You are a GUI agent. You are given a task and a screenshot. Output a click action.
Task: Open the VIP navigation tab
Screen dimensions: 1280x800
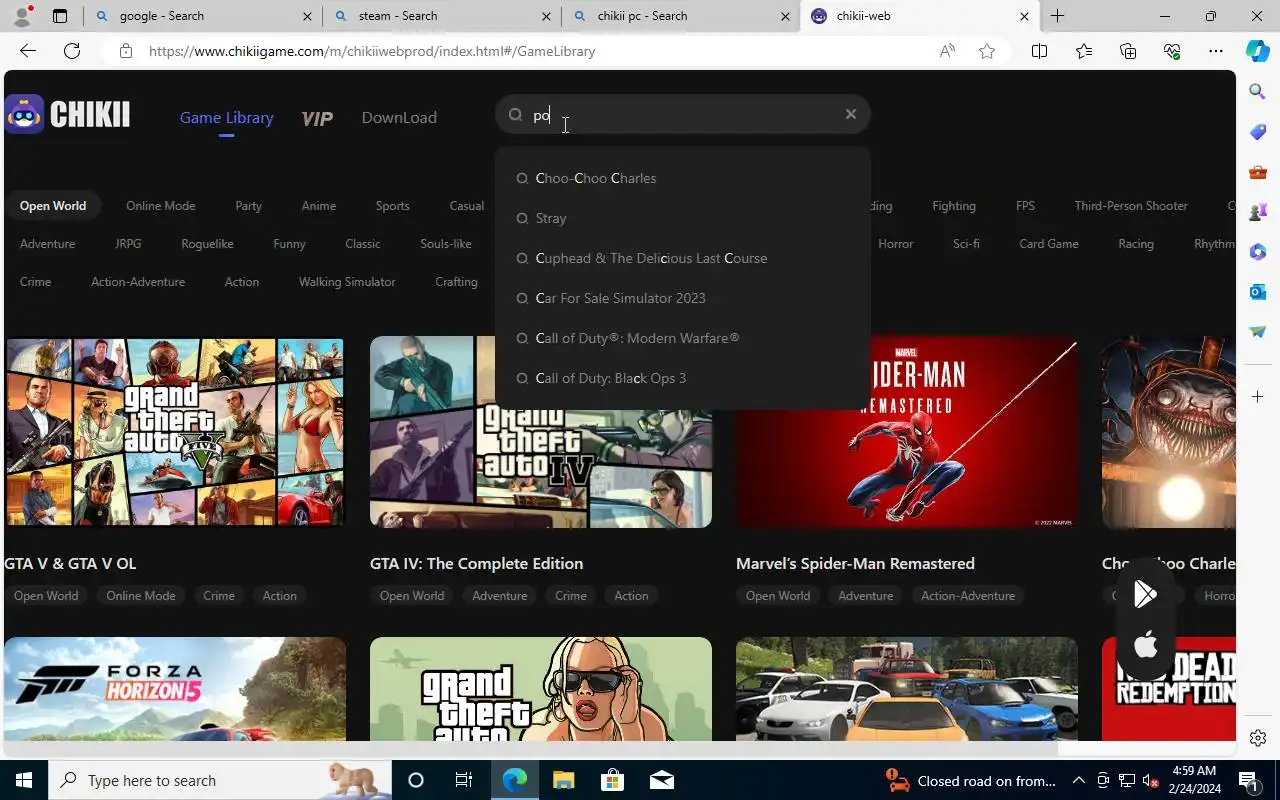(x=317, y=118)
